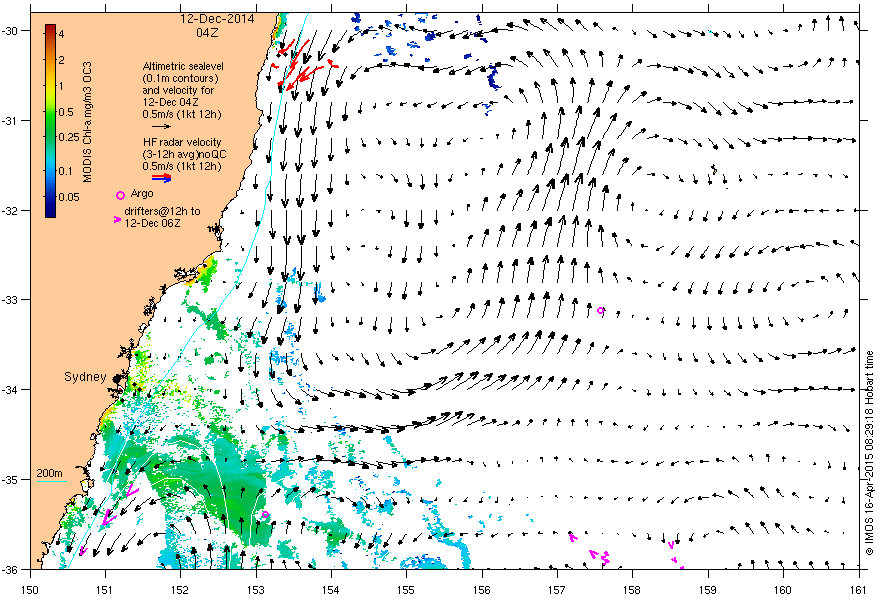Click the latitude label -35
This screenshot has width=880, height=600.
tap(10, 479)
